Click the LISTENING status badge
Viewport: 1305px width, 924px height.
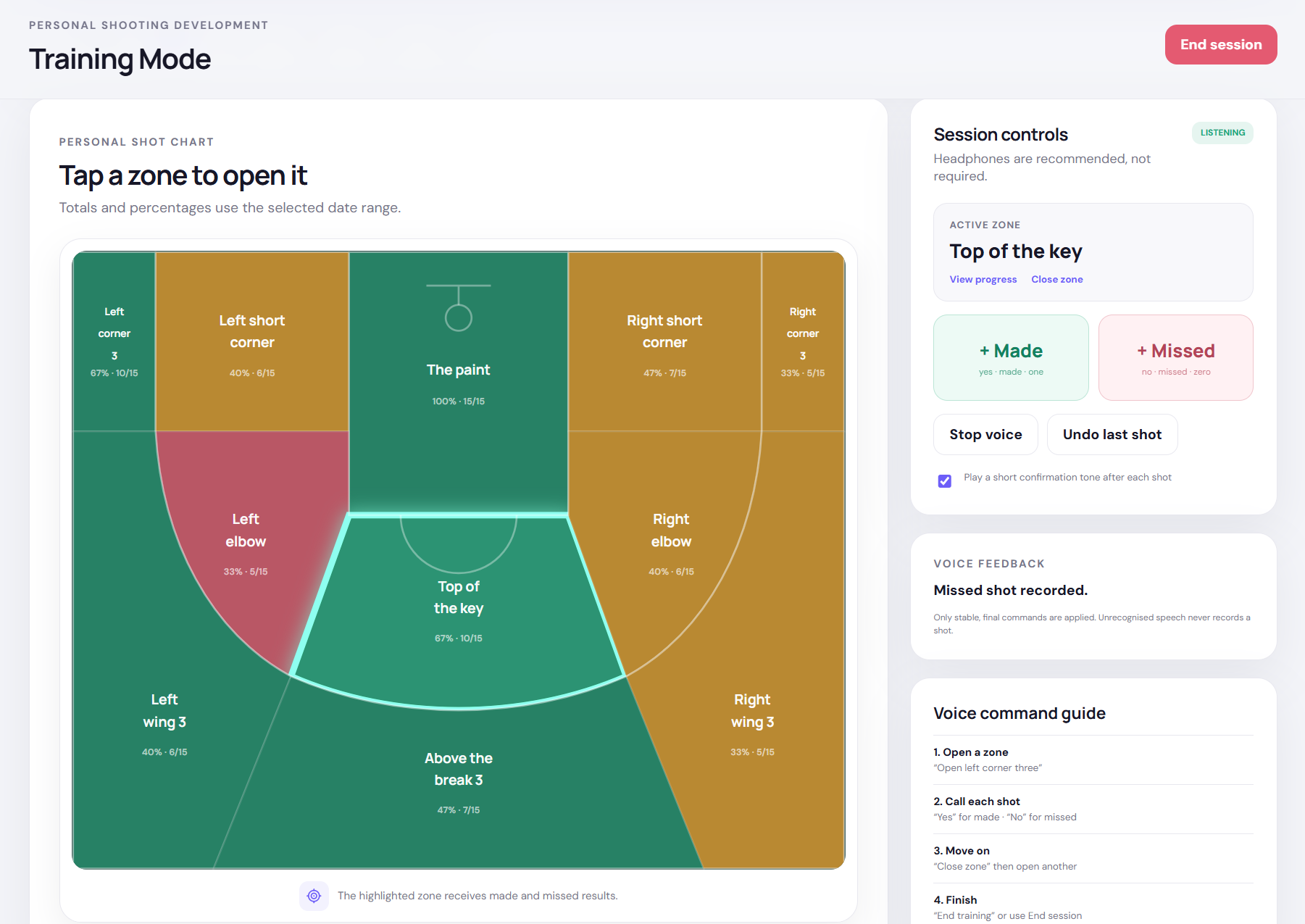(1222, 133)
